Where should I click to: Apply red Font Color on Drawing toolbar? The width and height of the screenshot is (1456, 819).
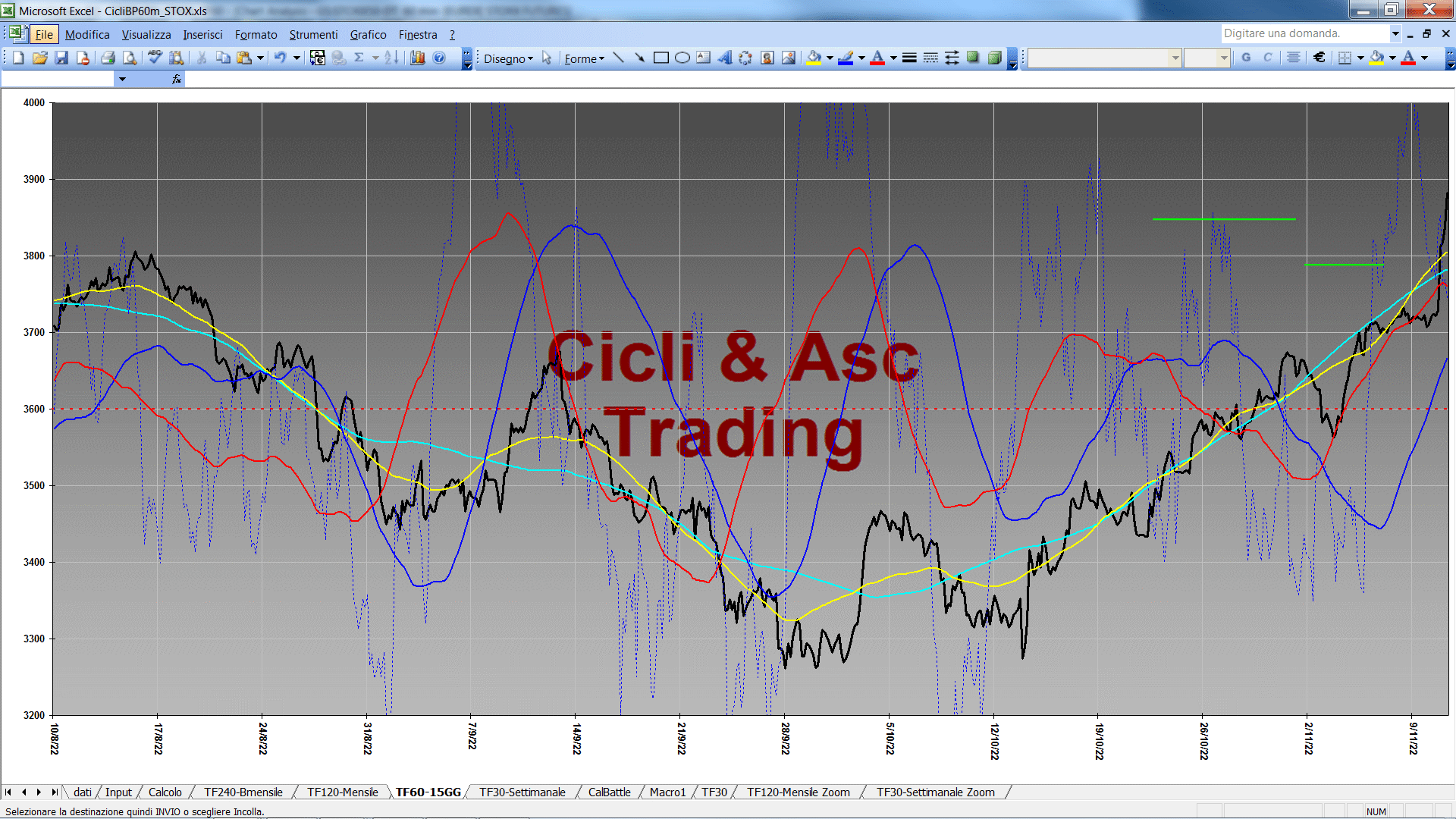pos(878,58)
